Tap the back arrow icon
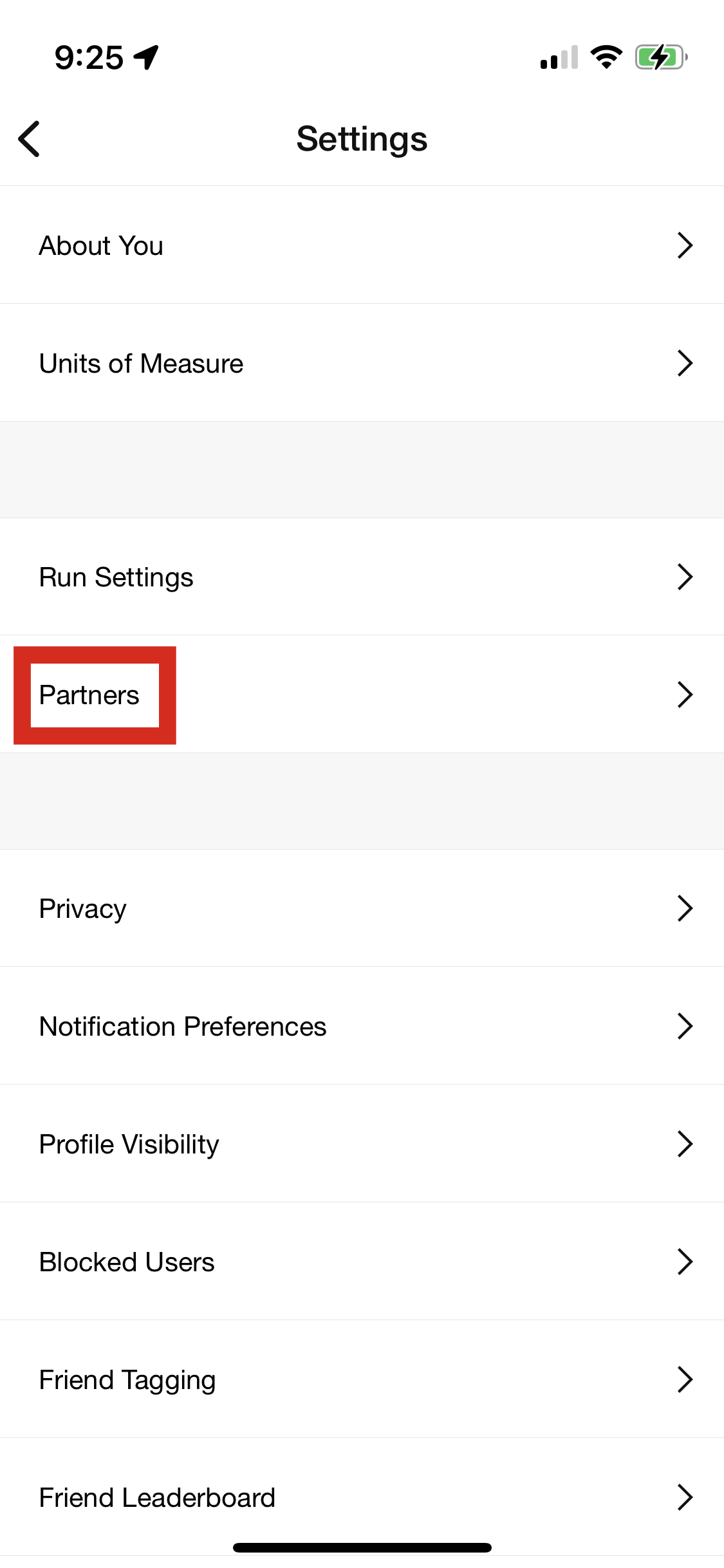Image resolution: width=724 pixels, height=1568 pixels. pos(30,138)
